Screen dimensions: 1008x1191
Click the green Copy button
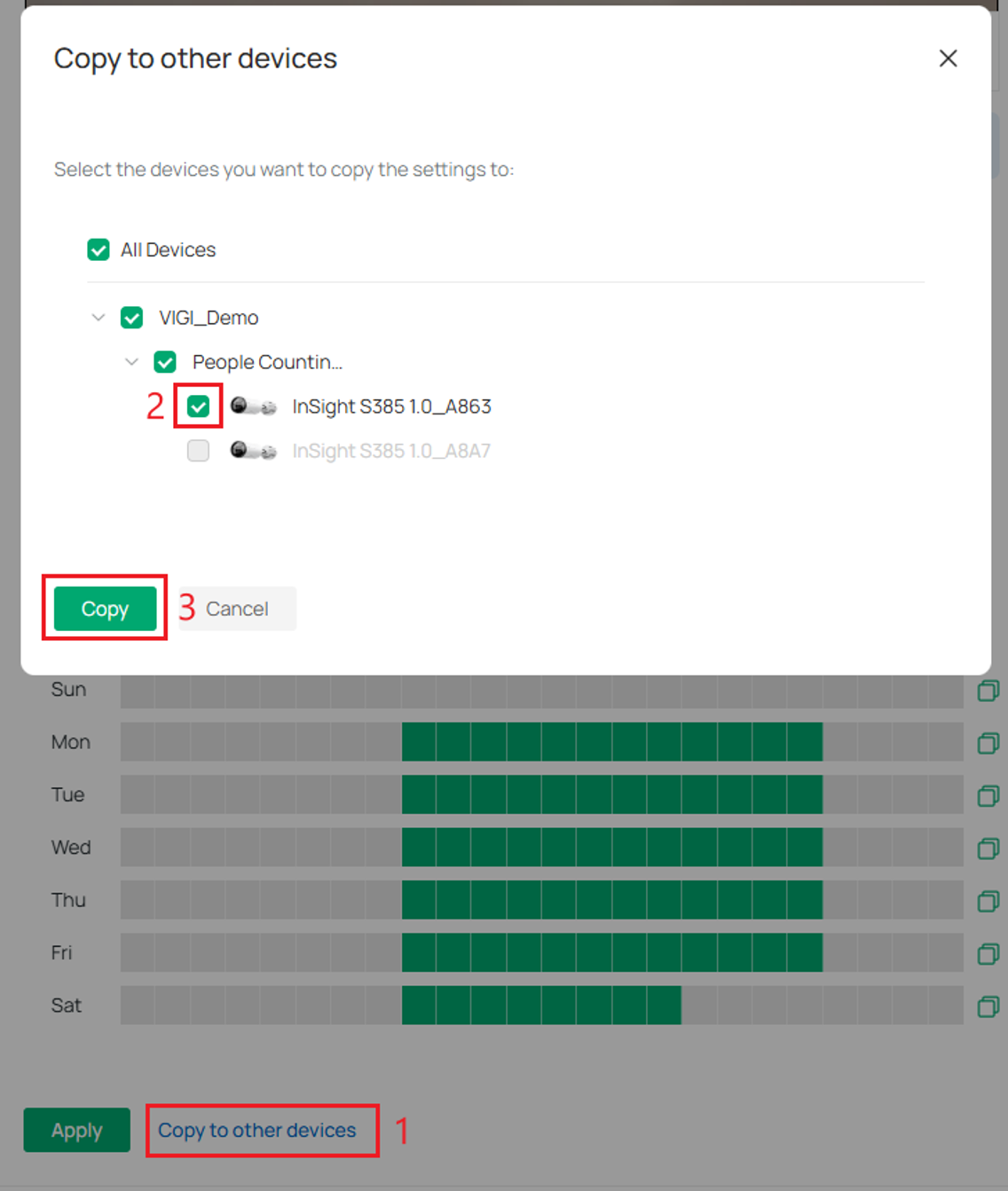pyautogui.click(x=105, y=609)
